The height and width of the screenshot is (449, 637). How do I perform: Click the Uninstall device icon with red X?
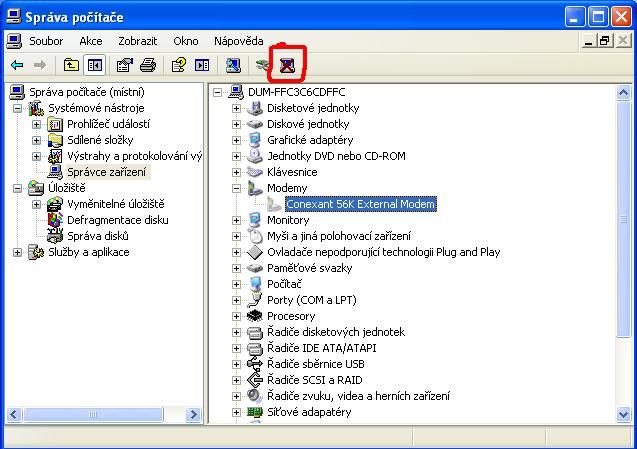pos(287,65)
